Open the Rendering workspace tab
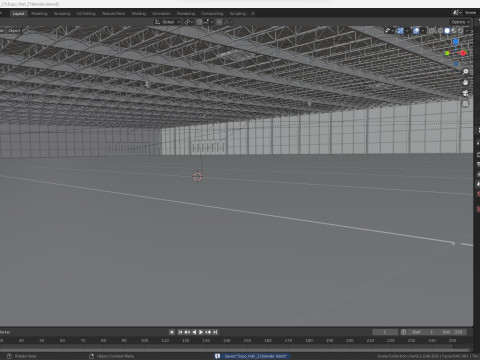This screenshot has height=360, width=480. 186,14
